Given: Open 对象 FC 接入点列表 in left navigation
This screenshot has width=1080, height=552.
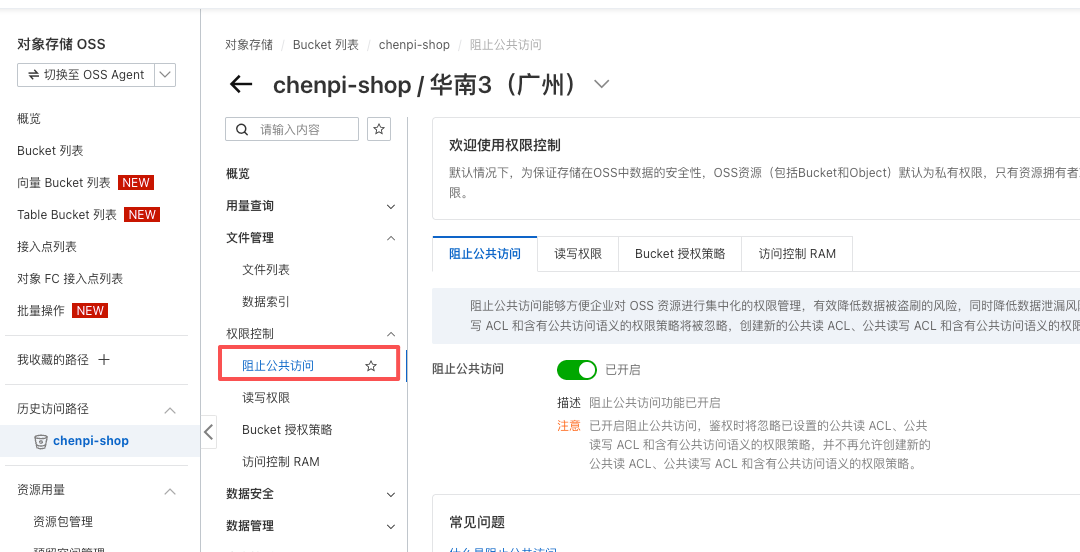Looking at the screenshot, I should (70, 278).
